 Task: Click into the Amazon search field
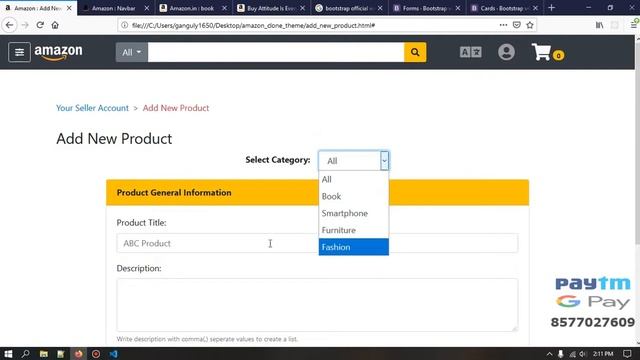pyautogui.click(x=276, y=52)
